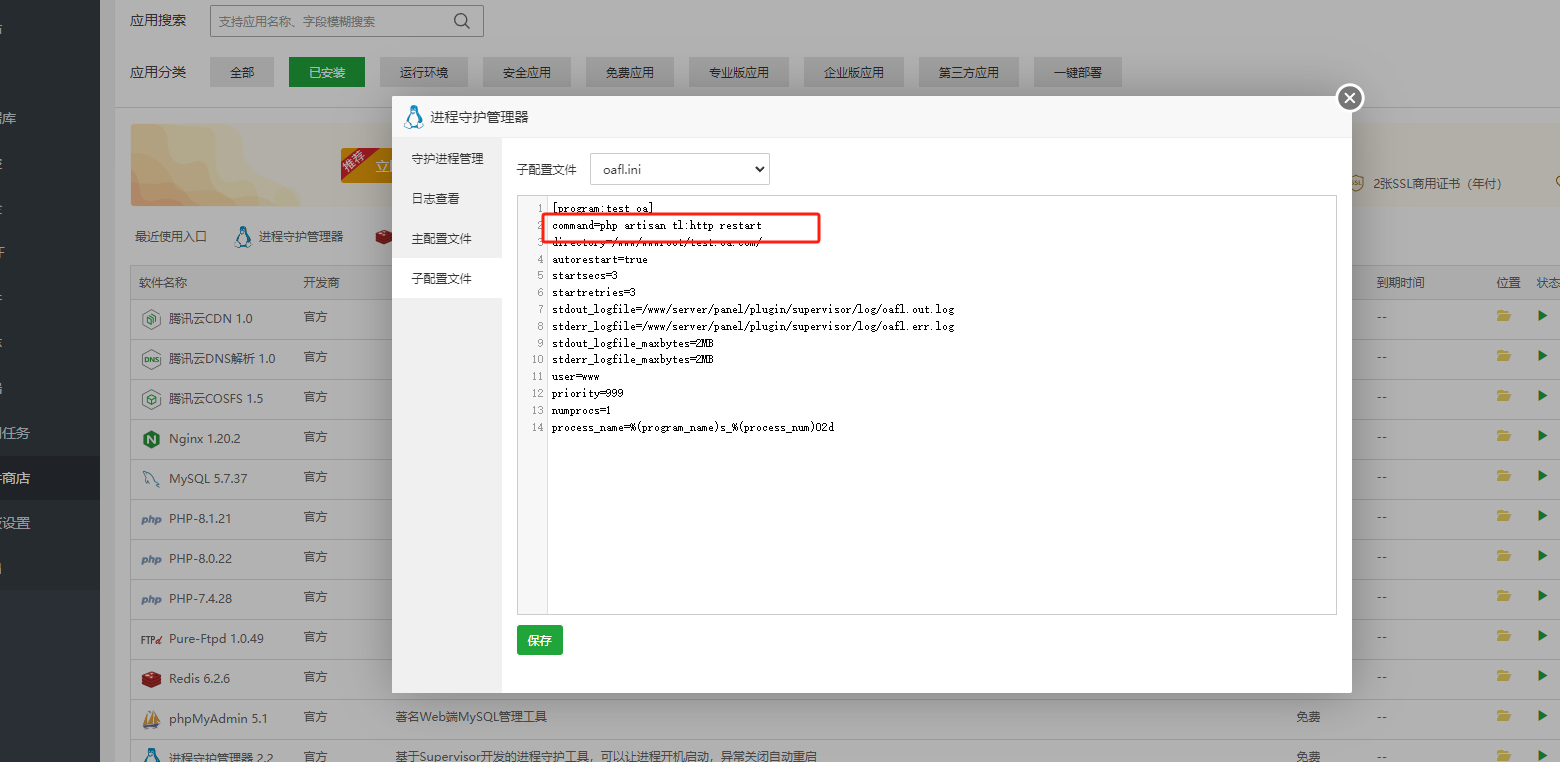Toggle status arrow in Redis row
1560x762 pixels.
1542,676
